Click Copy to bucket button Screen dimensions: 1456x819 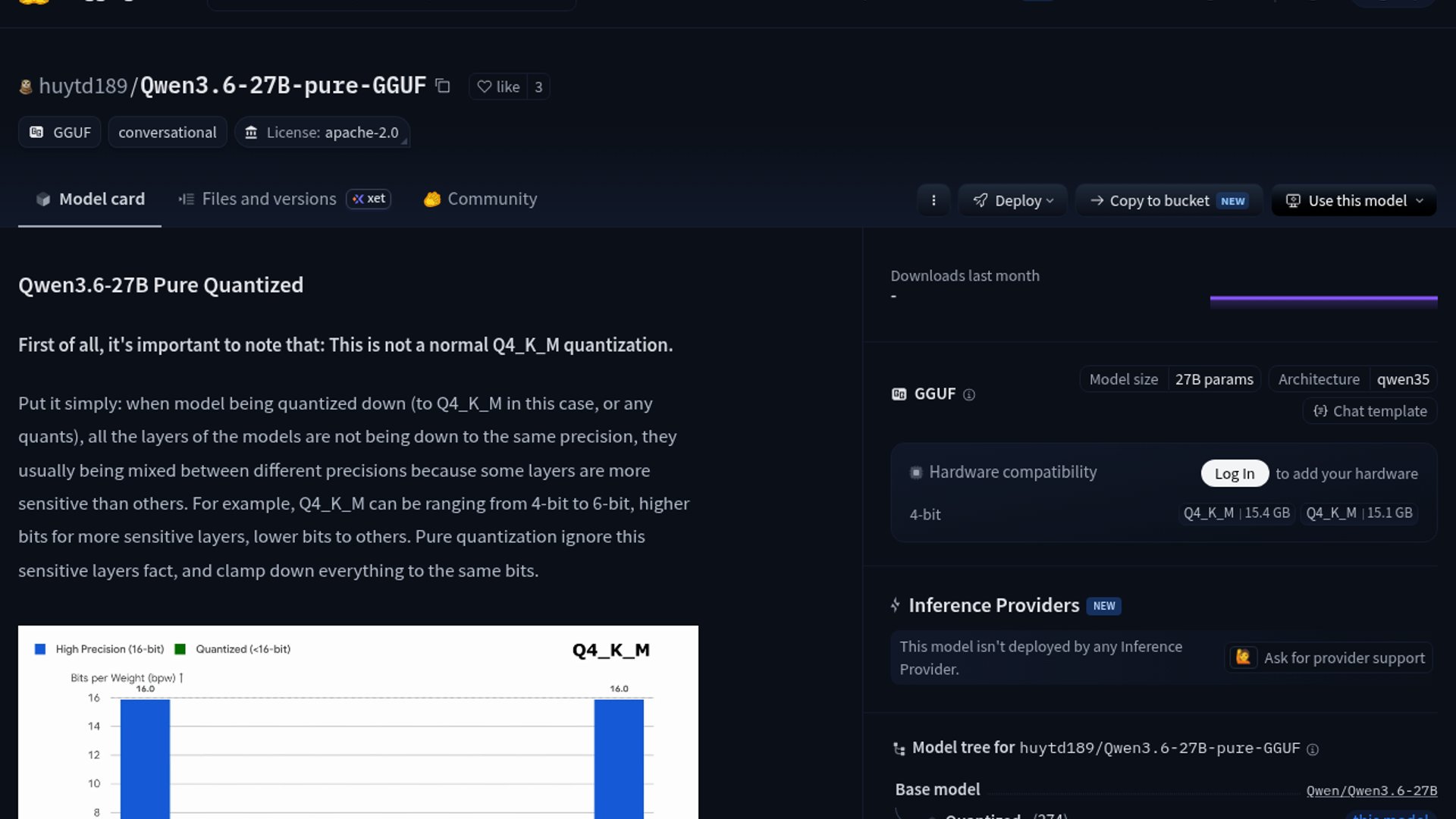(x=1169, y=201)
